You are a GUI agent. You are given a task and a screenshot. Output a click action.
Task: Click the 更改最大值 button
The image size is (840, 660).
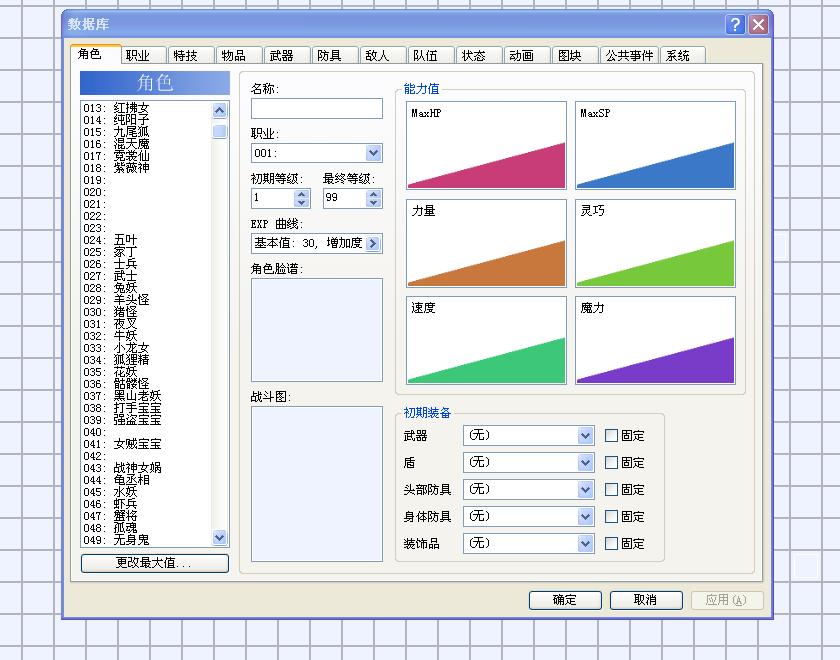tap(154, 562)
